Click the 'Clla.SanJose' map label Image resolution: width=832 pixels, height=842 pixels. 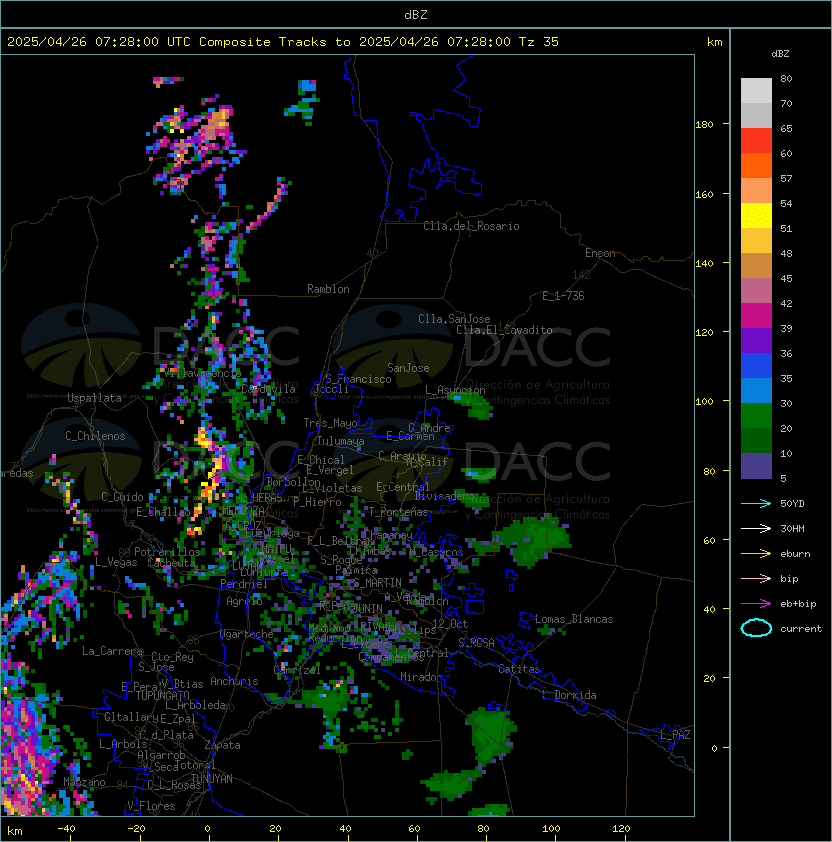point(454,319)
